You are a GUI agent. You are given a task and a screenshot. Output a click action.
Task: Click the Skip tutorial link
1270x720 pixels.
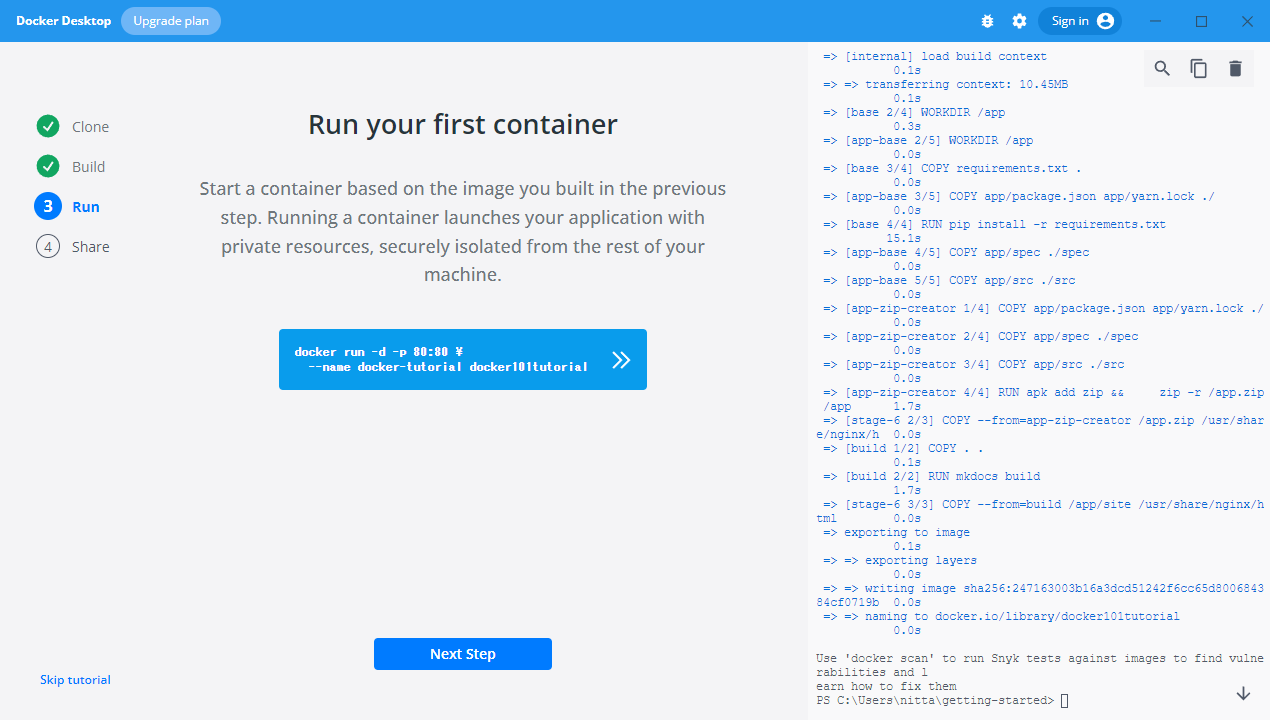point(75,680)
